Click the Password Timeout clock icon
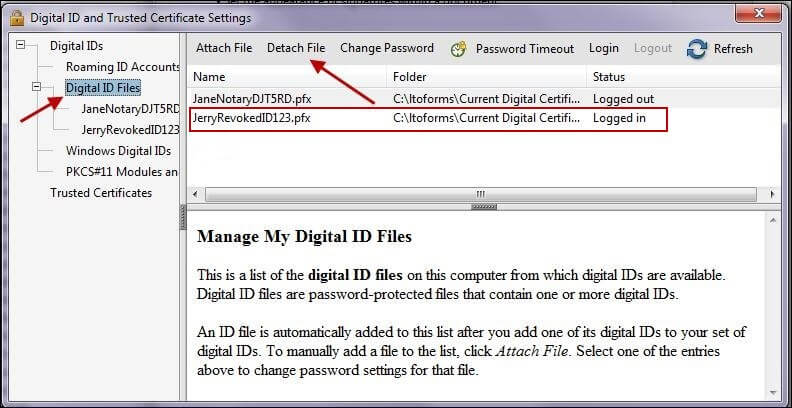Screen dimensions: 792x408 pyautogui.click(x=459, y=49)
